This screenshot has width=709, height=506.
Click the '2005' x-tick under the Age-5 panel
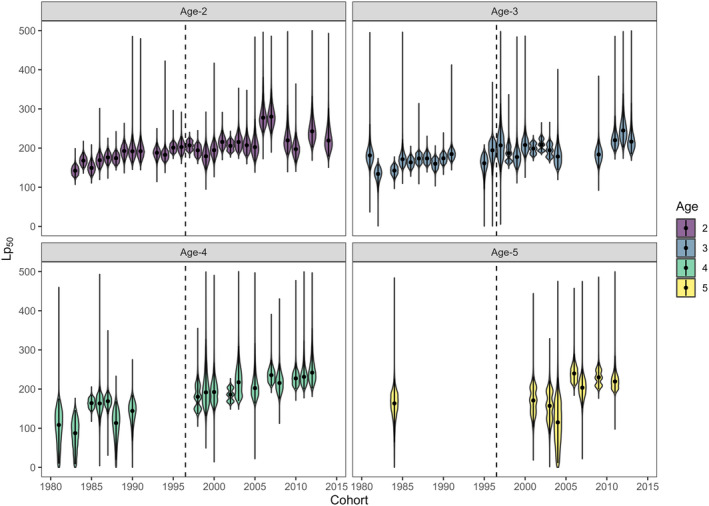tap(566, 487)
